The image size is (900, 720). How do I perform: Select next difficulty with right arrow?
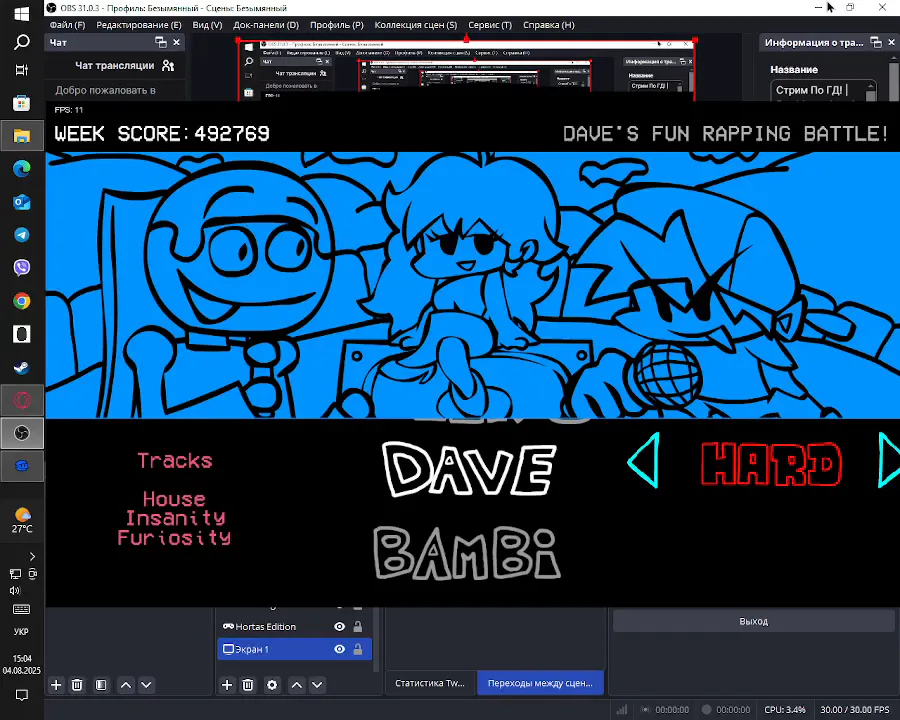889,460
